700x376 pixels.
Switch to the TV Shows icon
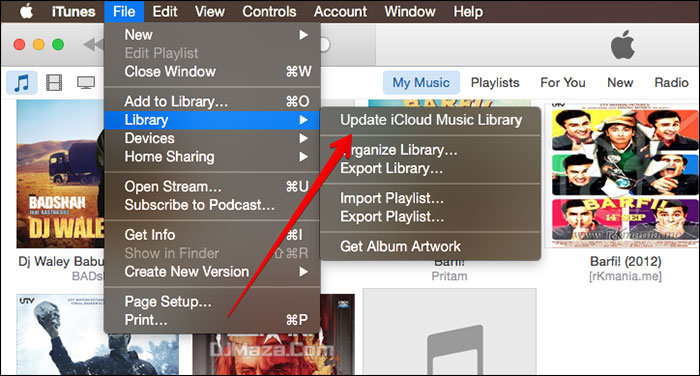click(86, 83)
